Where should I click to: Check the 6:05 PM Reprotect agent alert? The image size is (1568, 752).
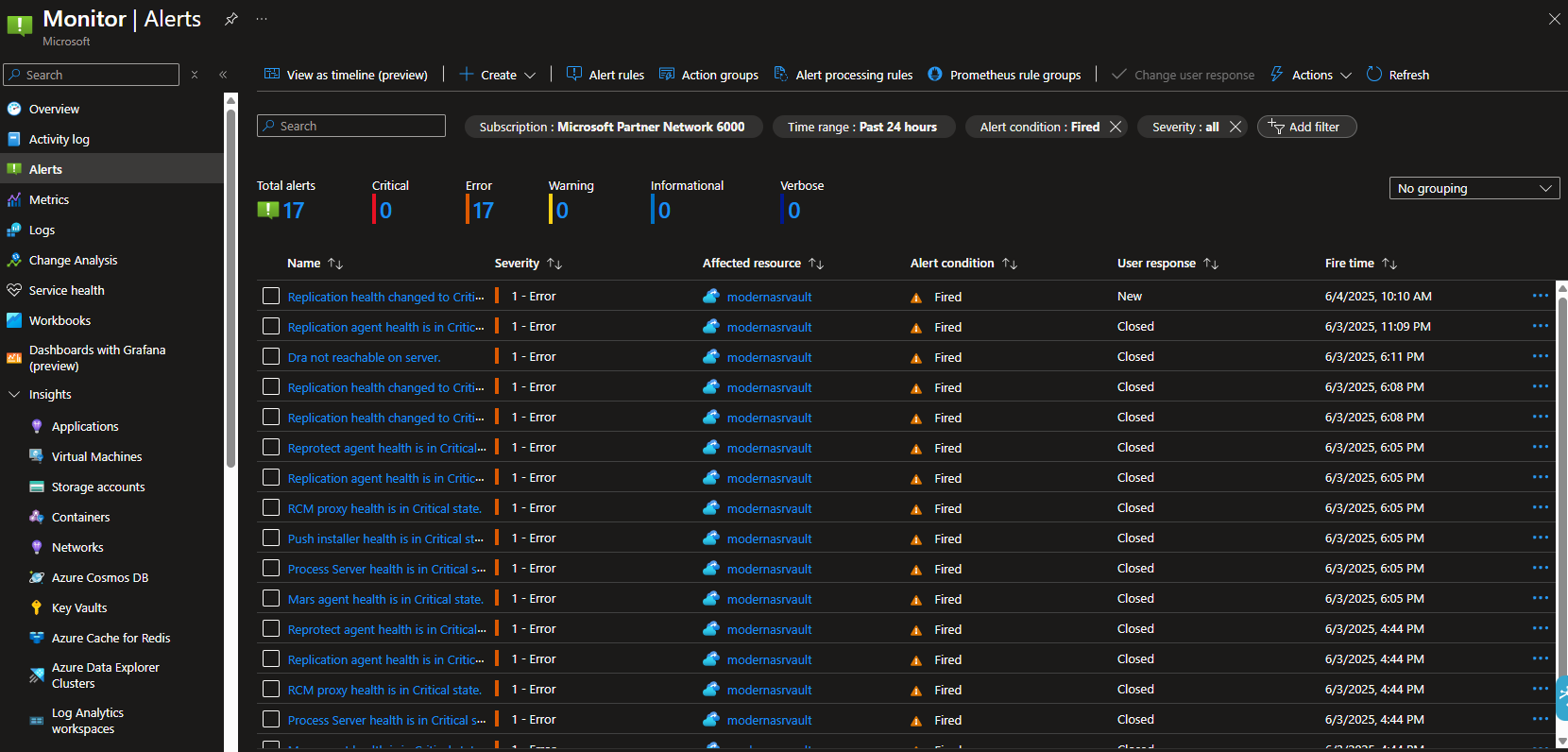point(271,447)
